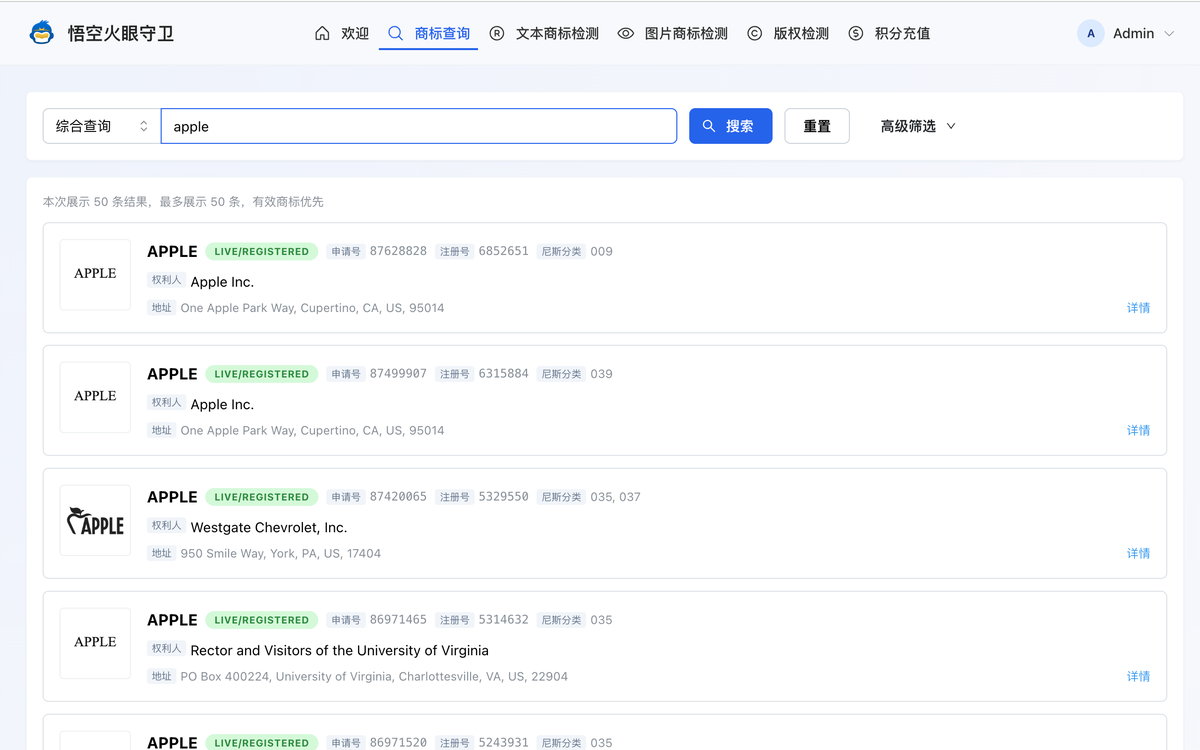
Task: Open 详情 for application 87628828
Action: tap(1138, 308)
